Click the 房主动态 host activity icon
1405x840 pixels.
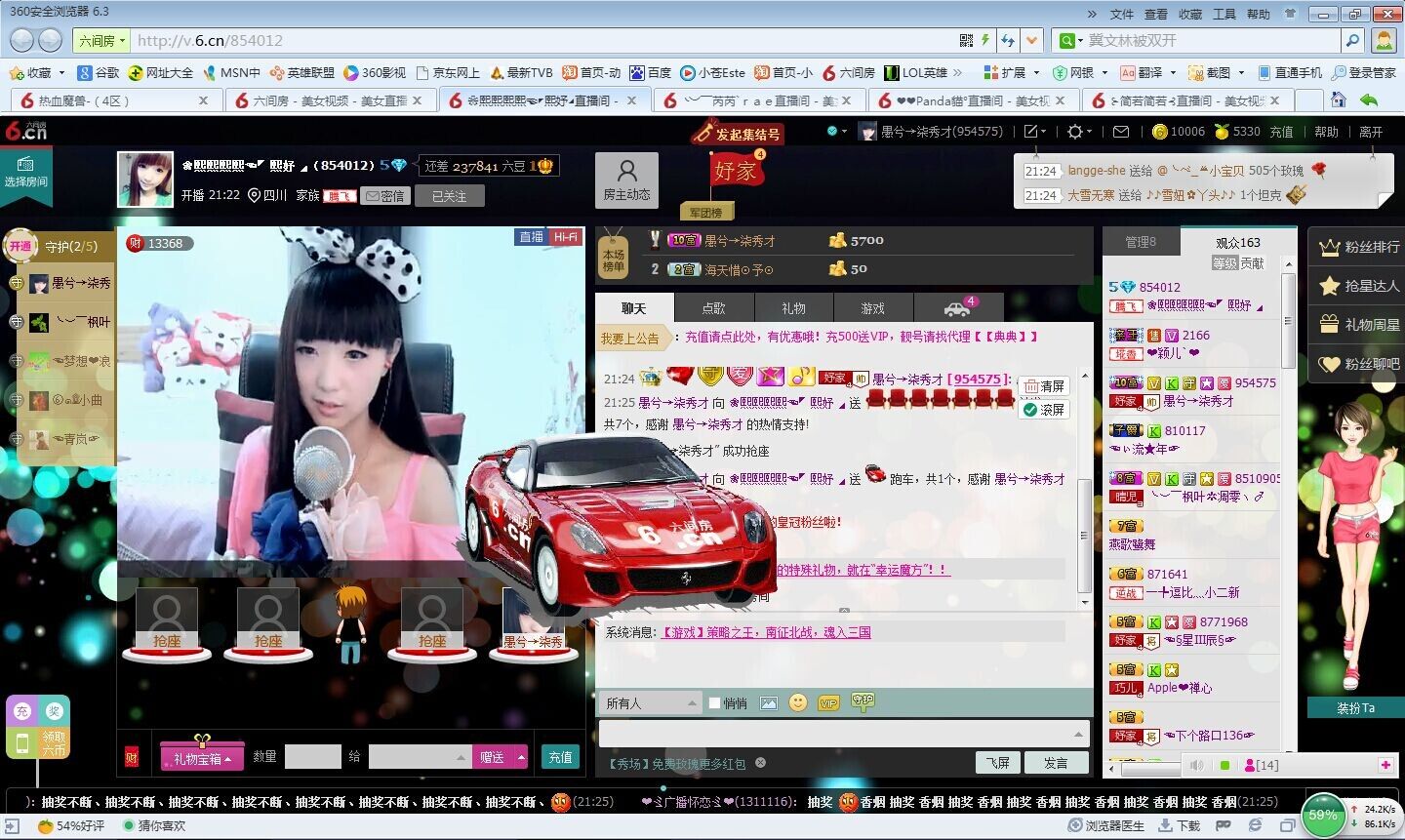point(626,180)
